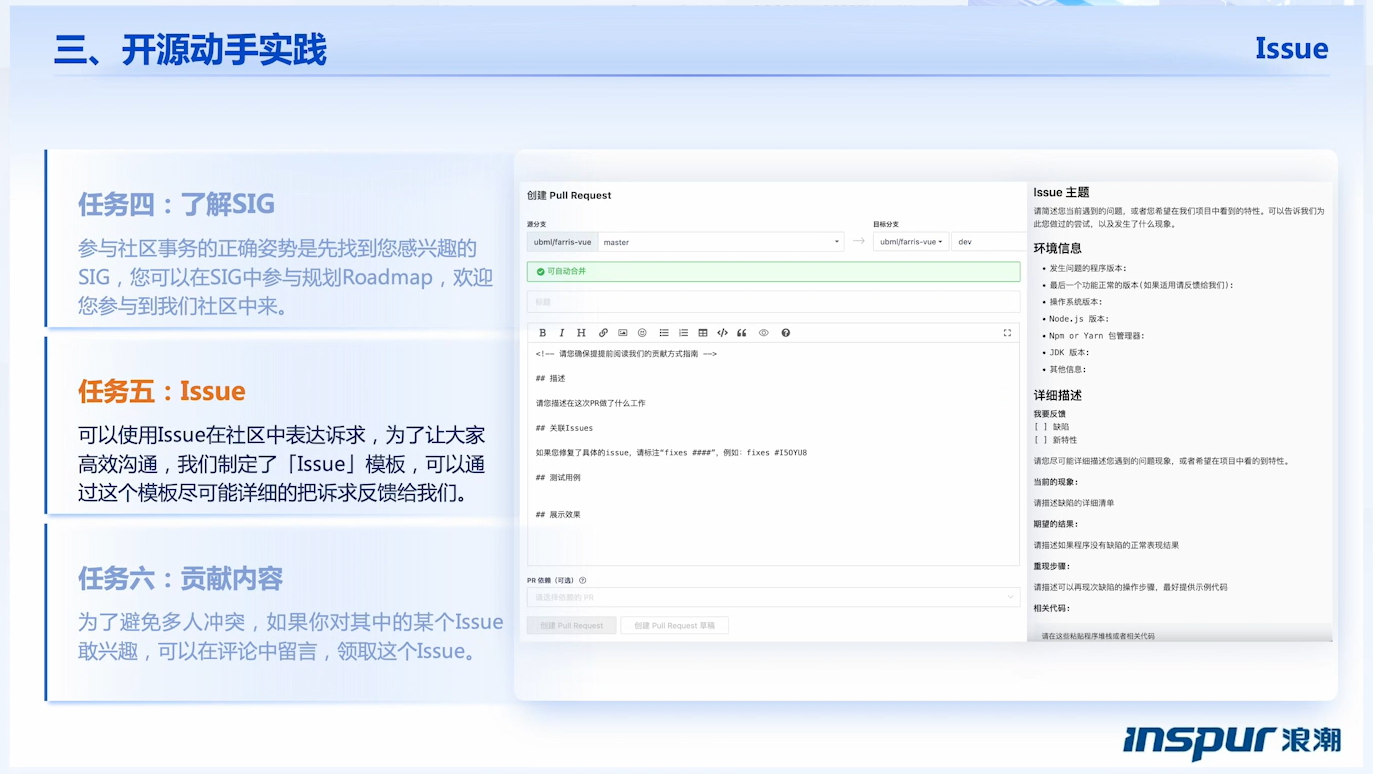Insert code block icon

coord(722,333)
